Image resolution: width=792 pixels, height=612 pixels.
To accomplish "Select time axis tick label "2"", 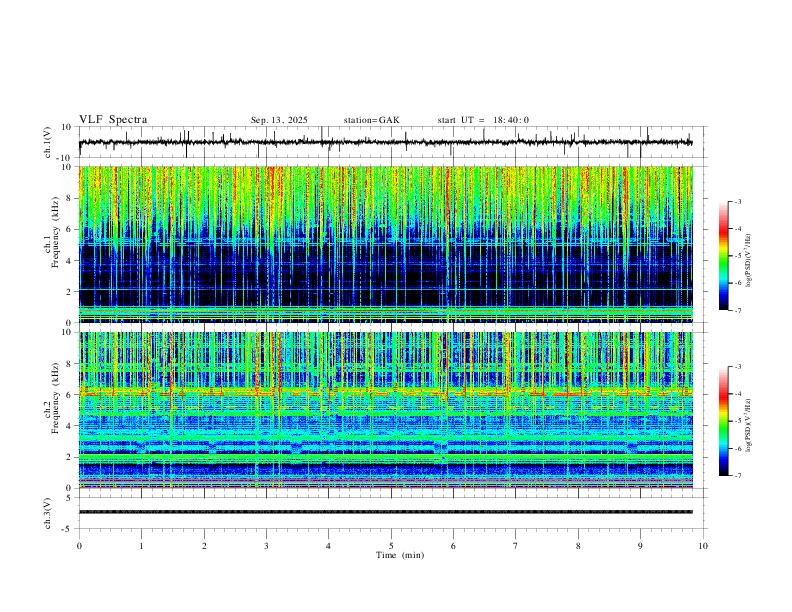I will [x=204, y=546].
